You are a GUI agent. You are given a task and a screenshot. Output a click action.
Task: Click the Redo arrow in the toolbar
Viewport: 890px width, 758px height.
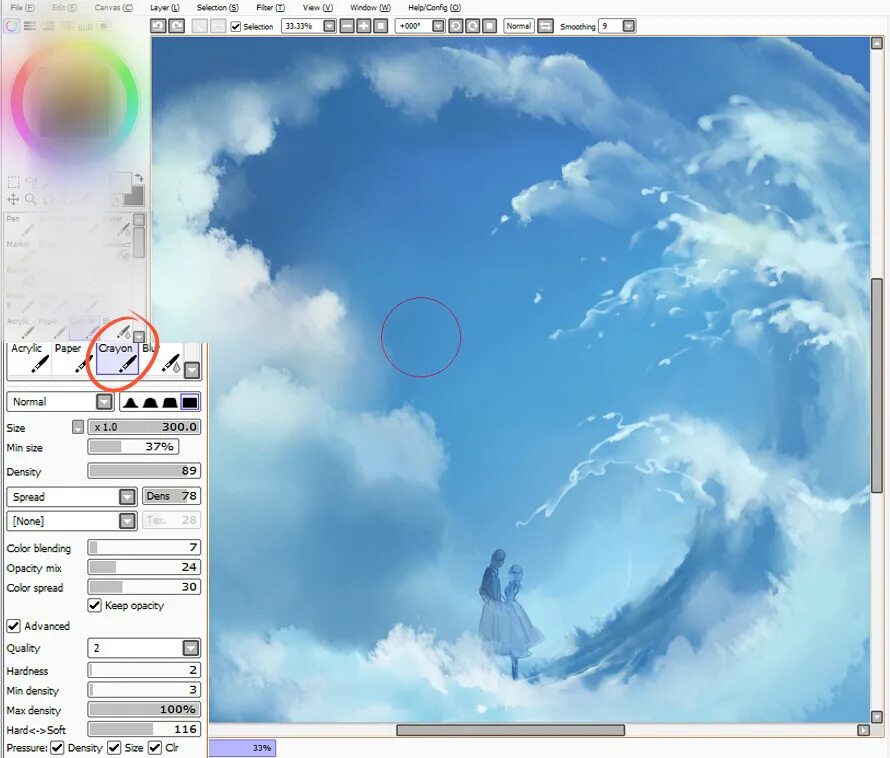(177, 26)
